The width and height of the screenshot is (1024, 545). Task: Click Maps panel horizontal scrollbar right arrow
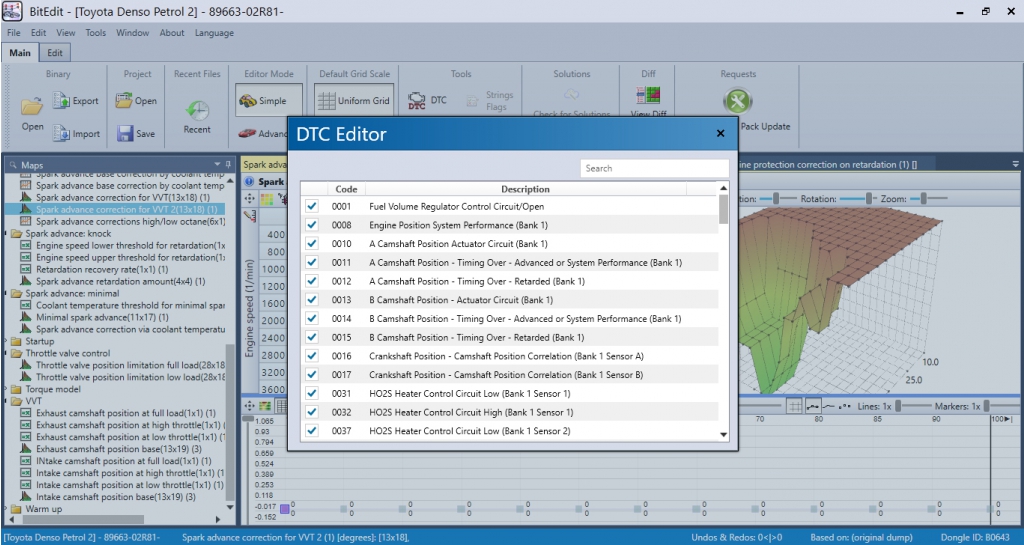tap(217, 520)
